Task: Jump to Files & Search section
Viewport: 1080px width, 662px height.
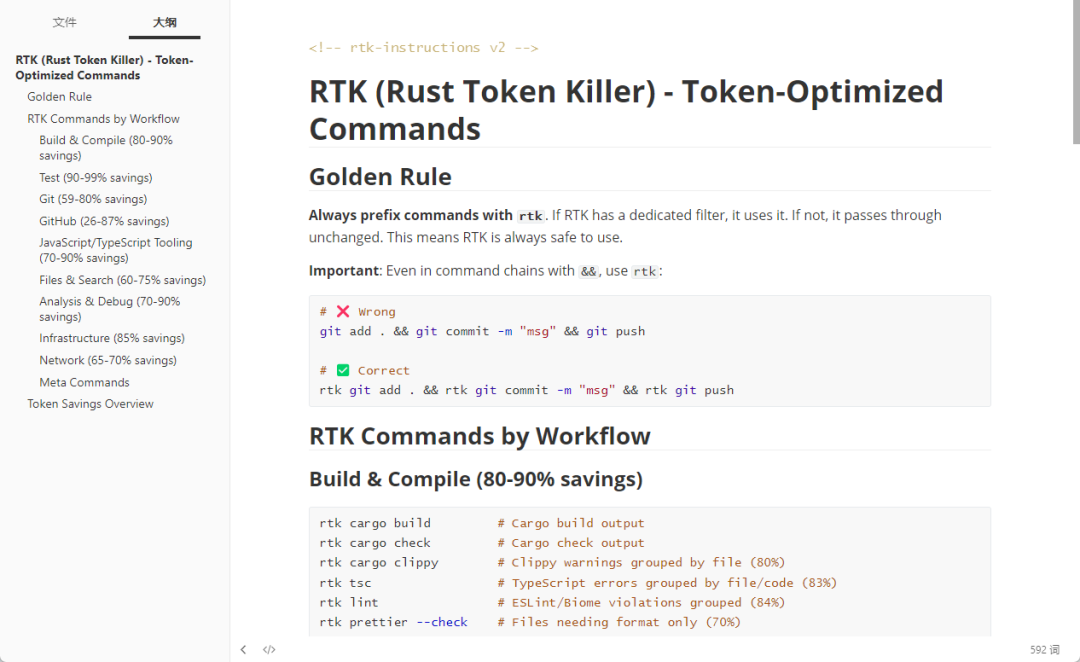Action: (x=122, y=280)
